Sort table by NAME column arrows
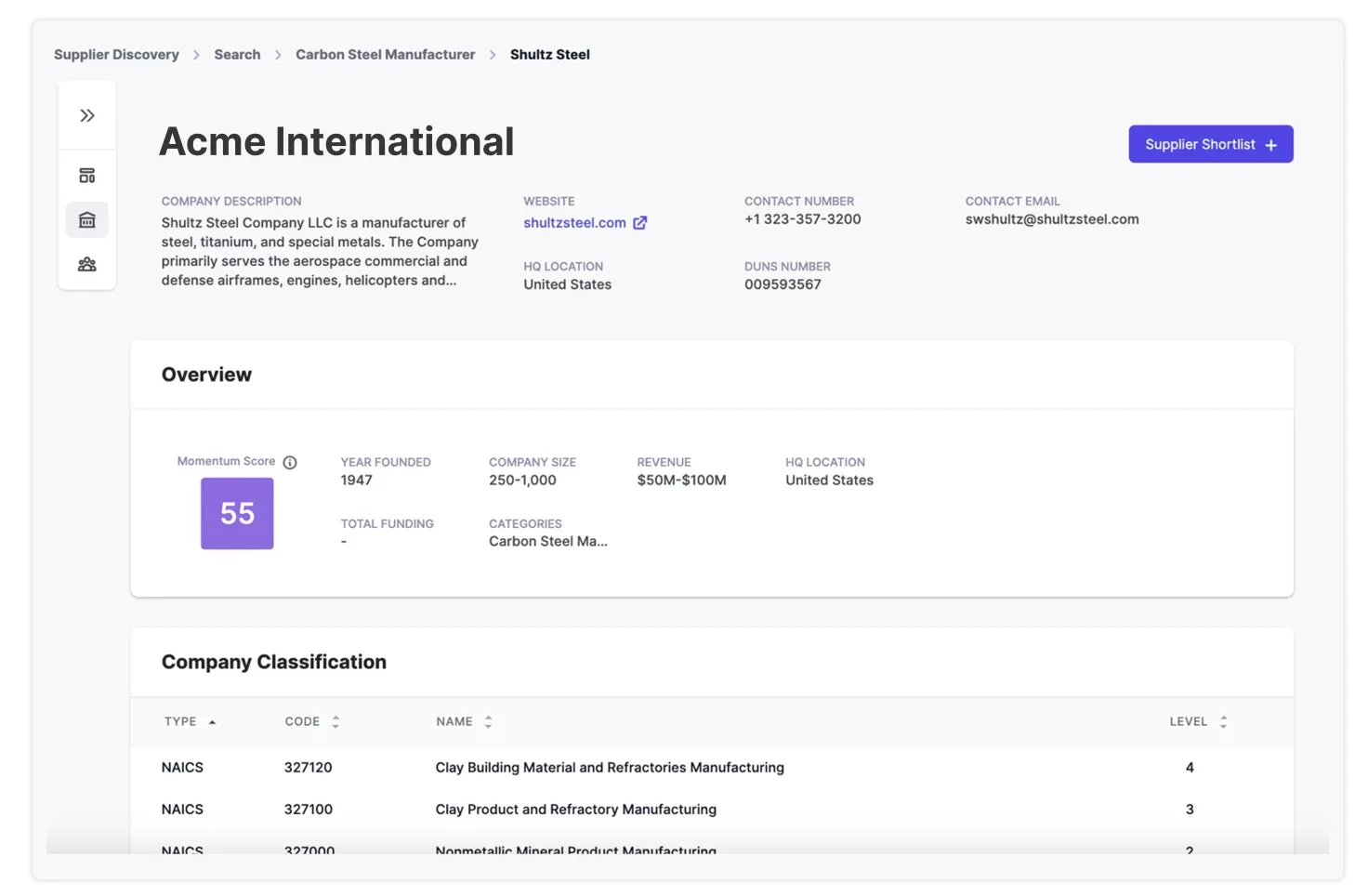Screen dimensions: 1368x896 pos(488,722)
